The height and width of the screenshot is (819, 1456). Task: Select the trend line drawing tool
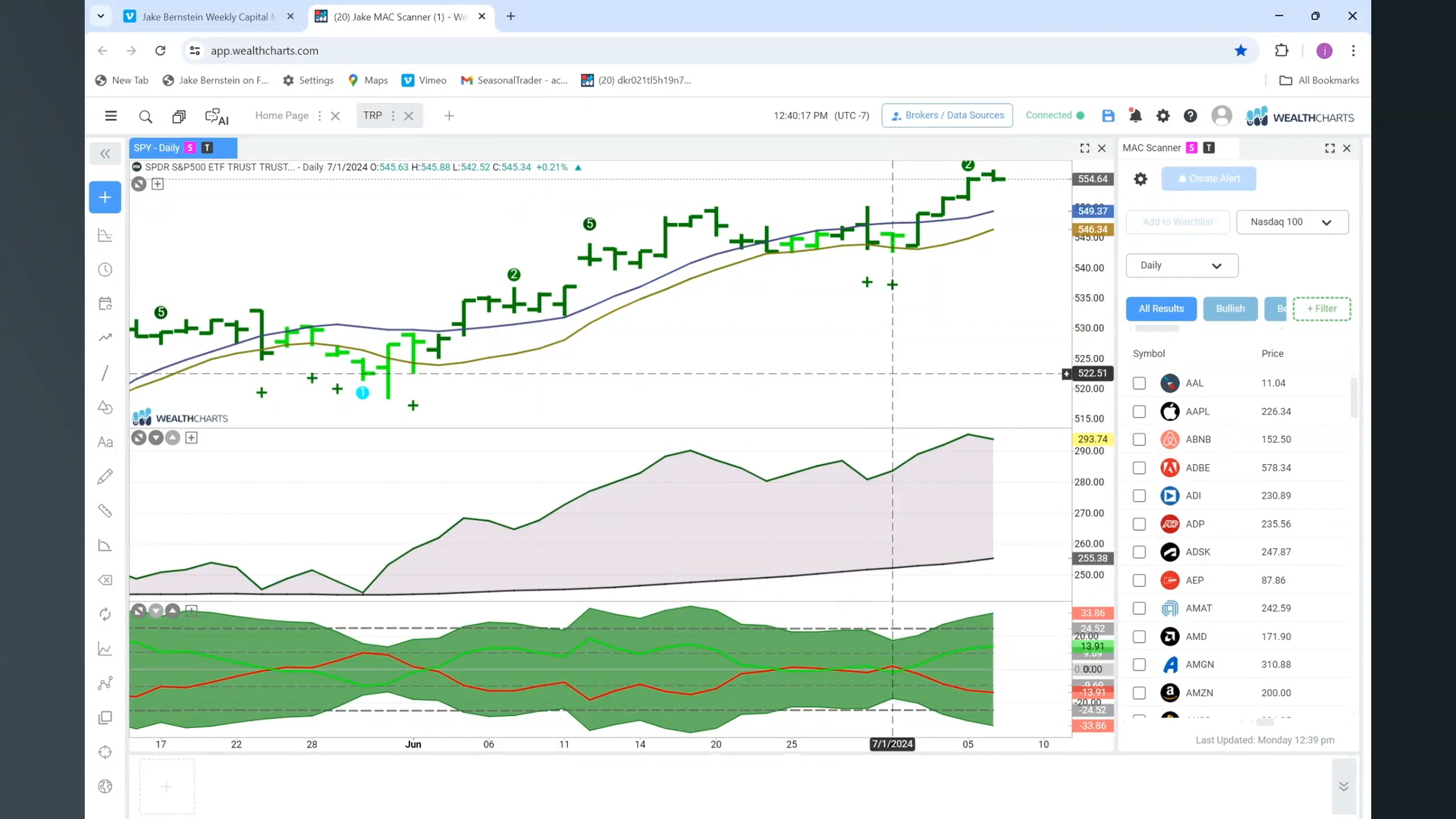click(105, 373)
